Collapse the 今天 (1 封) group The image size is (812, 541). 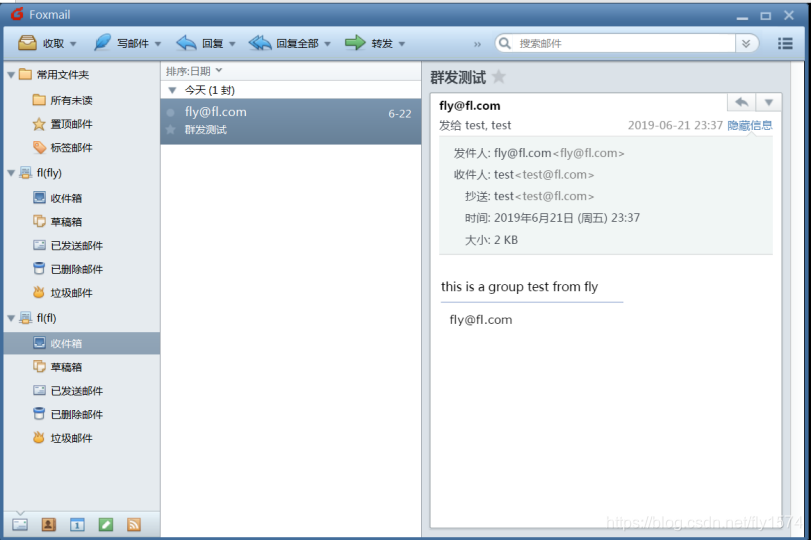[173, 91]
